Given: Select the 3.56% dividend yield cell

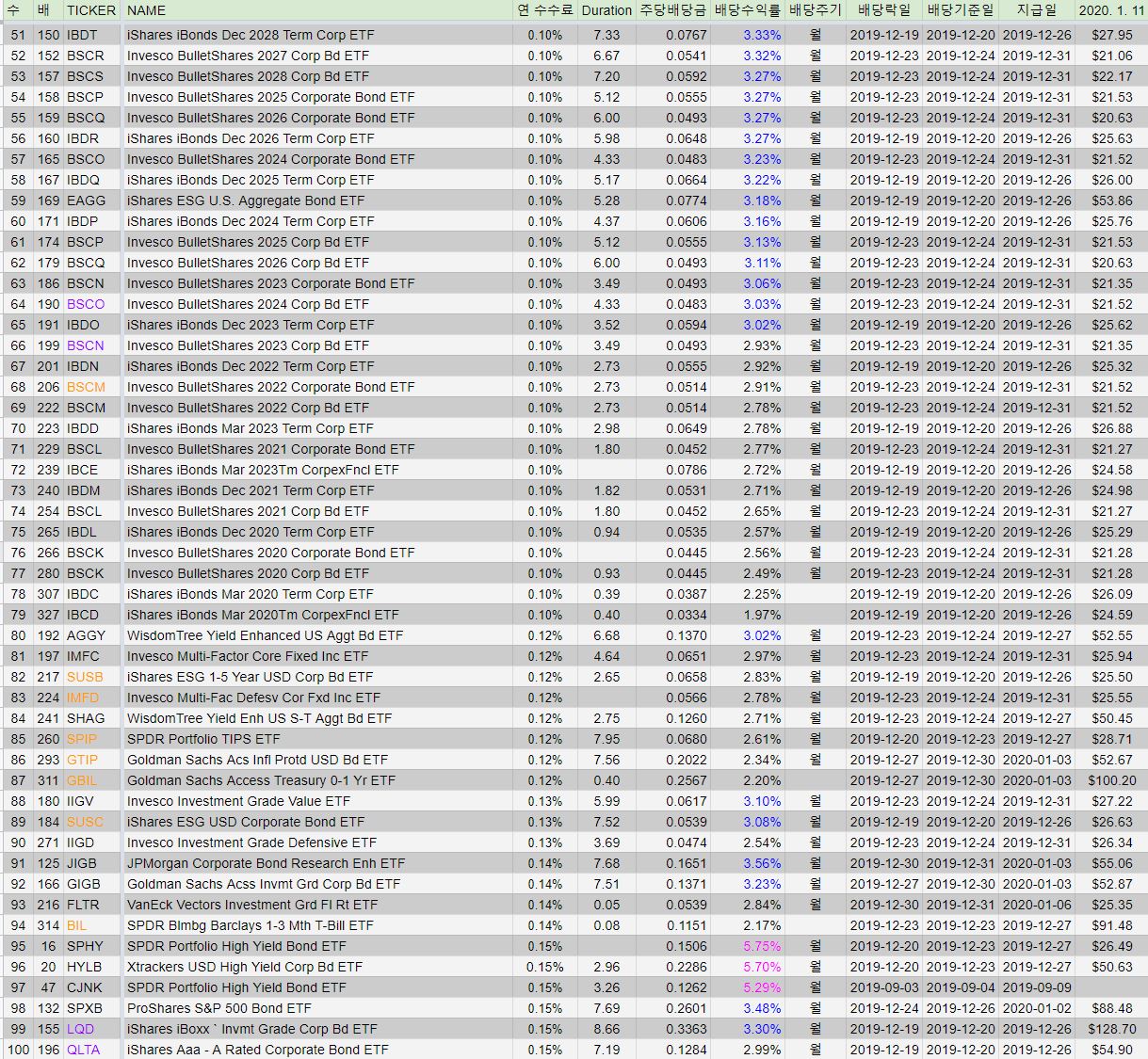Looking at the screenshot, I should pos(762,863).
